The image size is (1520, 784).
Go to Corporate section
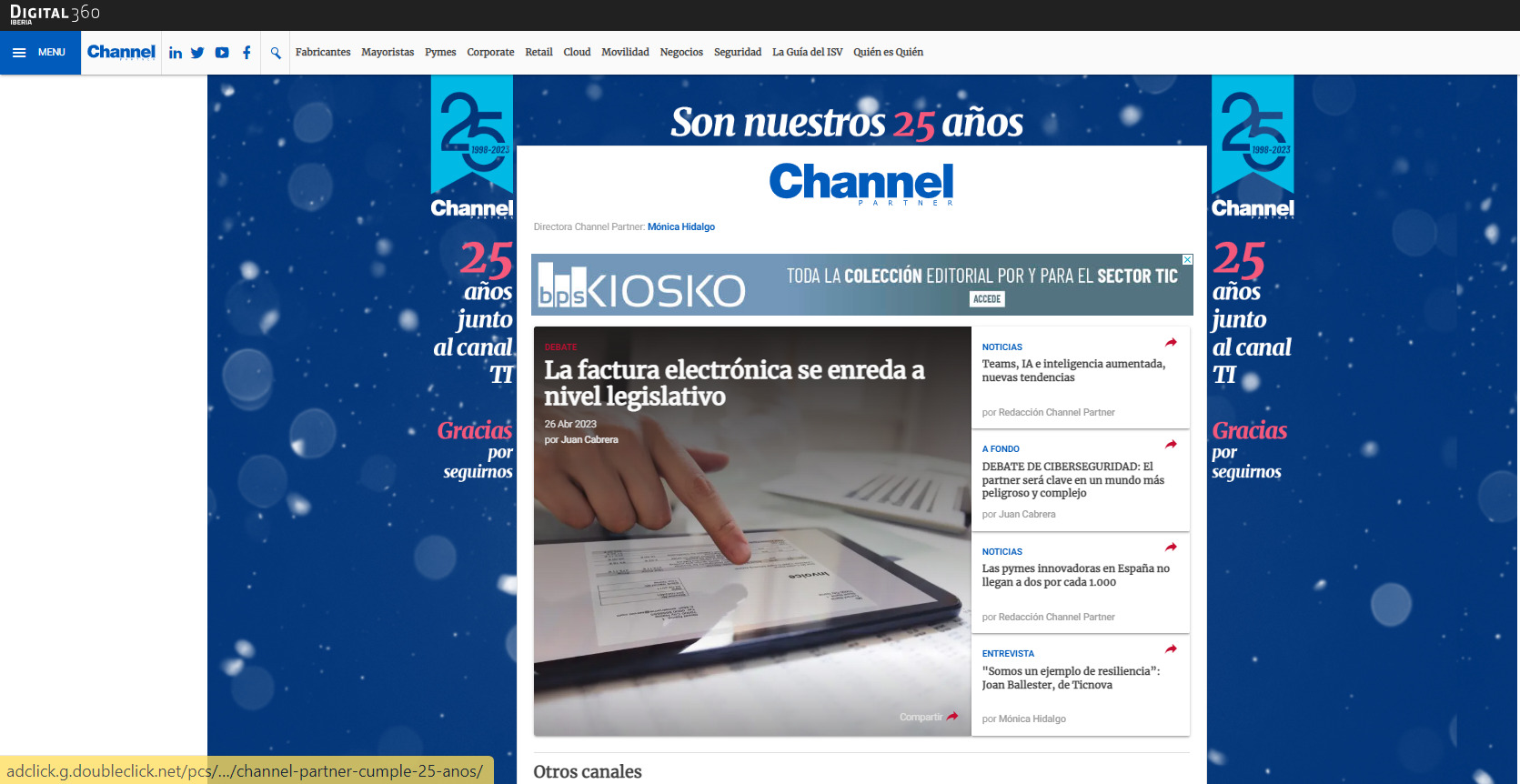[490, 53]
